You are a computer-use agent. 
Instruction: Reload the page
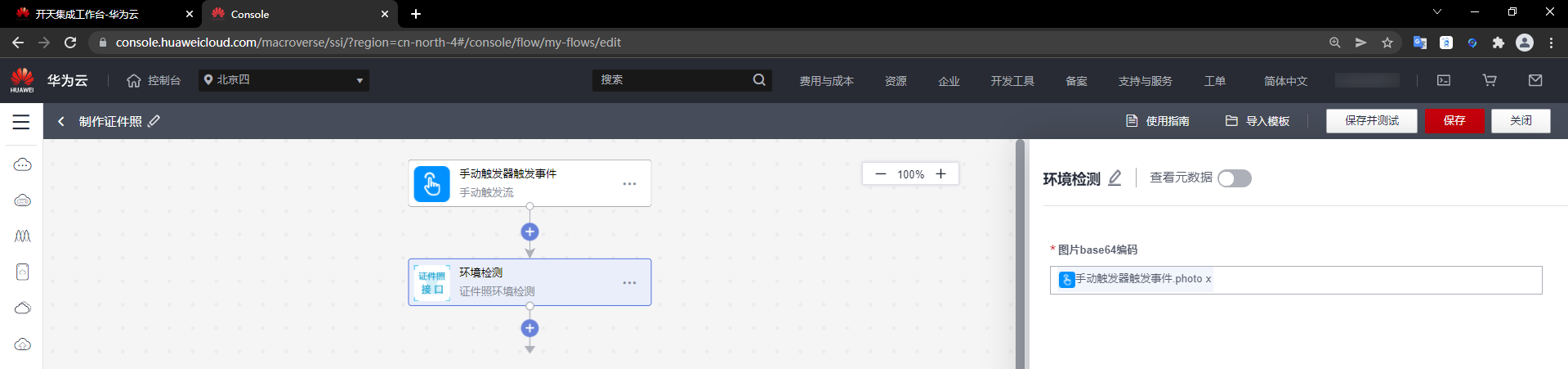pyautogui.click(x=70, y=43)
